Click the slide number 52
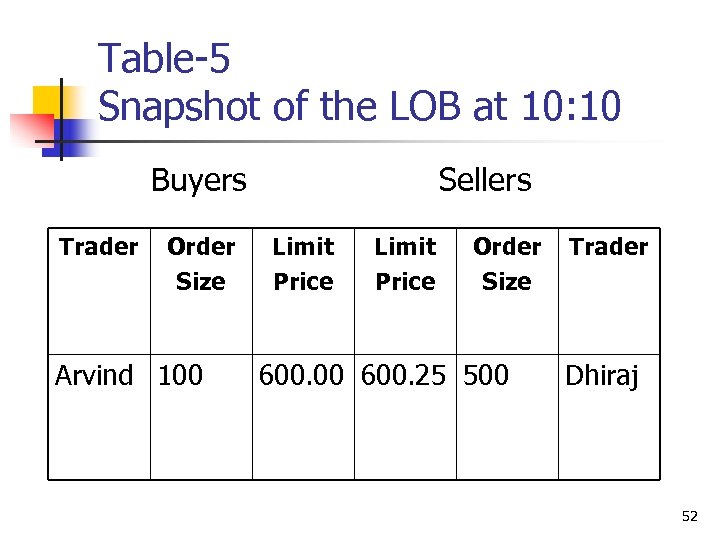 (689, 517)
